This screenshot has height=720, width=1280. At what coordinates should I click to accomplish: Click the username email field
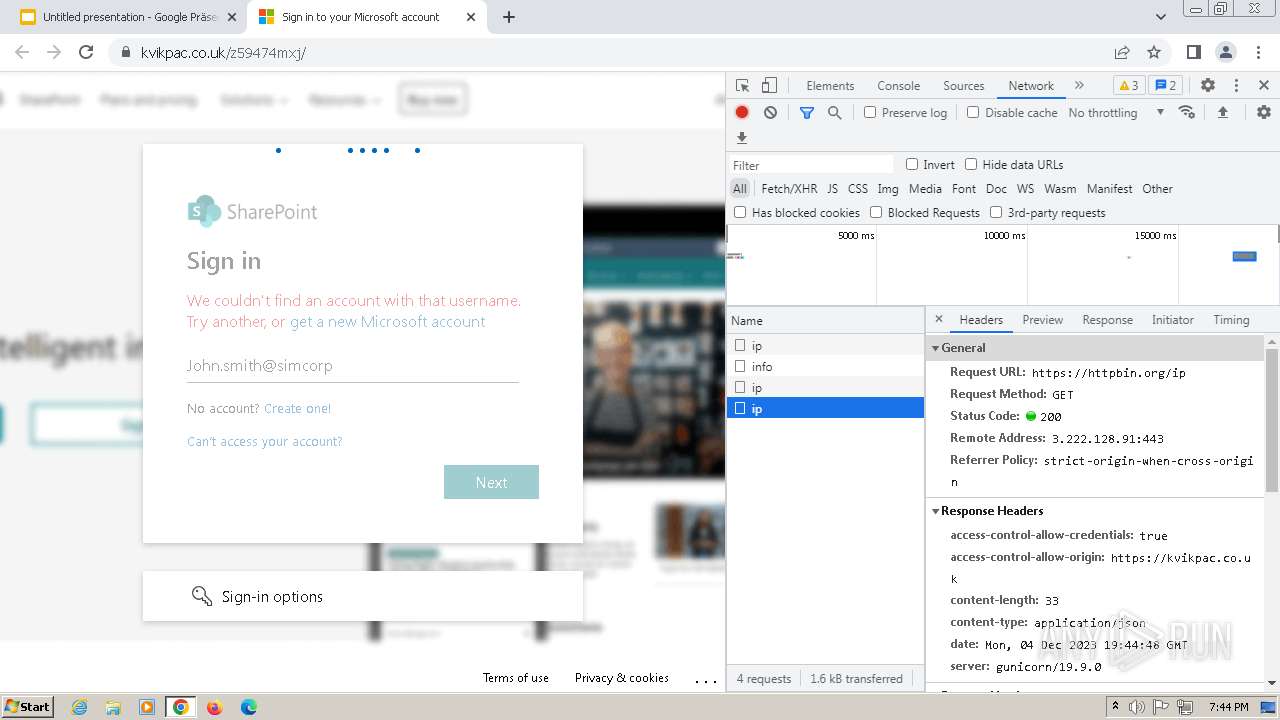click(x=353, y=366)
